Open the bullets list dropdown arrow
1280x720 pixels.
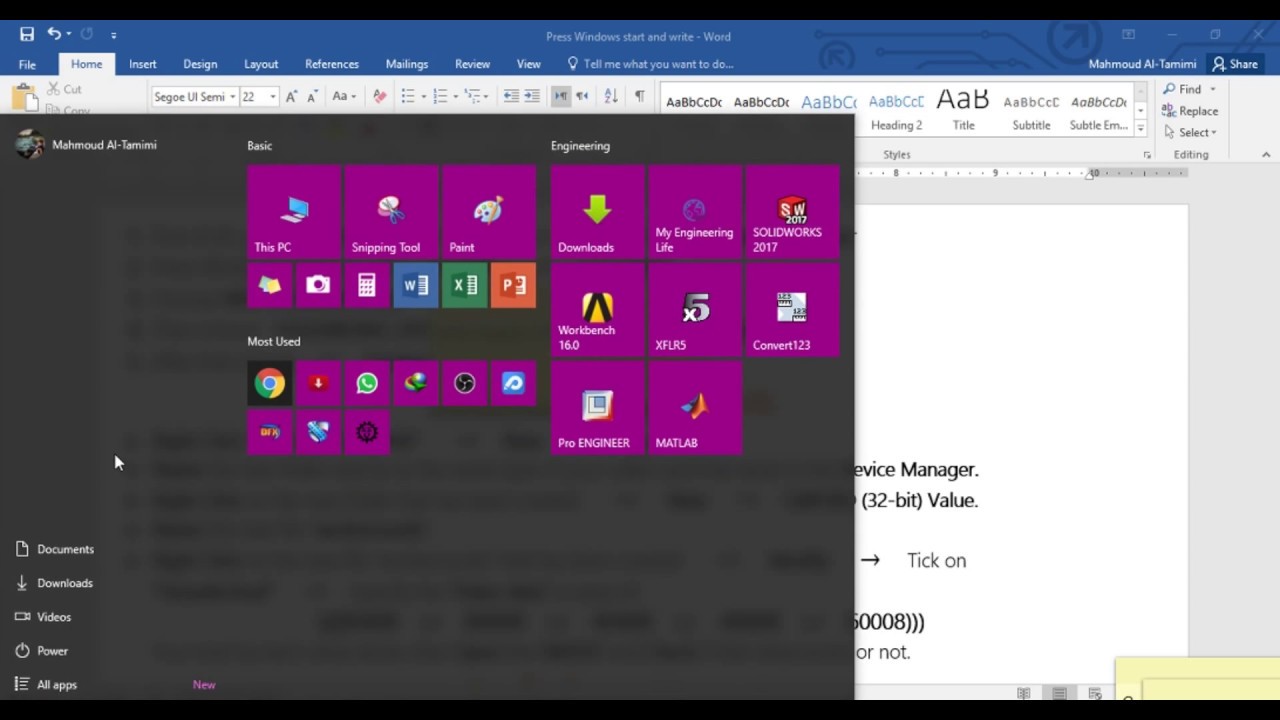(425, 97)
